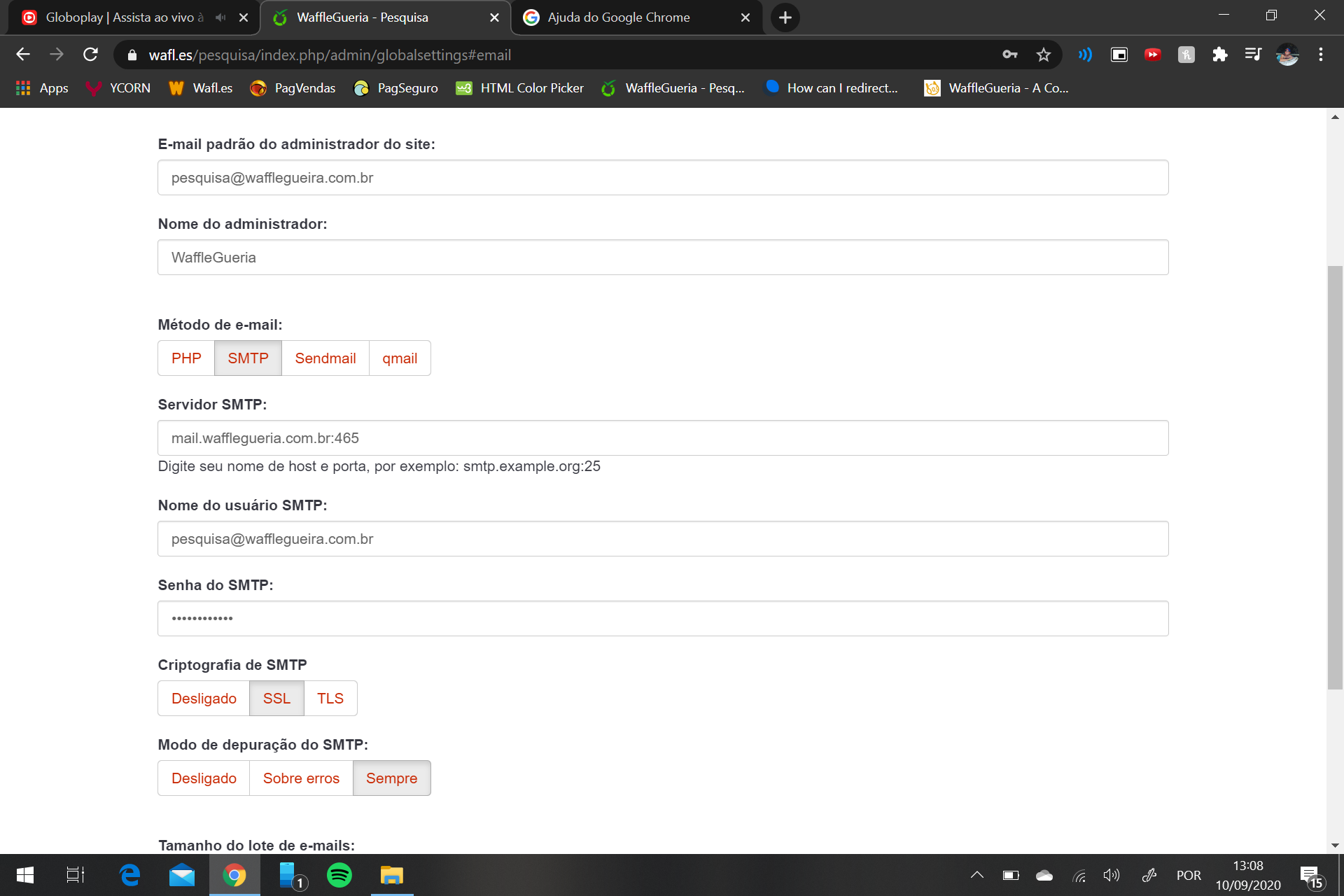Set SMTP encryption to TLS
This screenshot has width=1344, height=896.
[x=330, y=699]
